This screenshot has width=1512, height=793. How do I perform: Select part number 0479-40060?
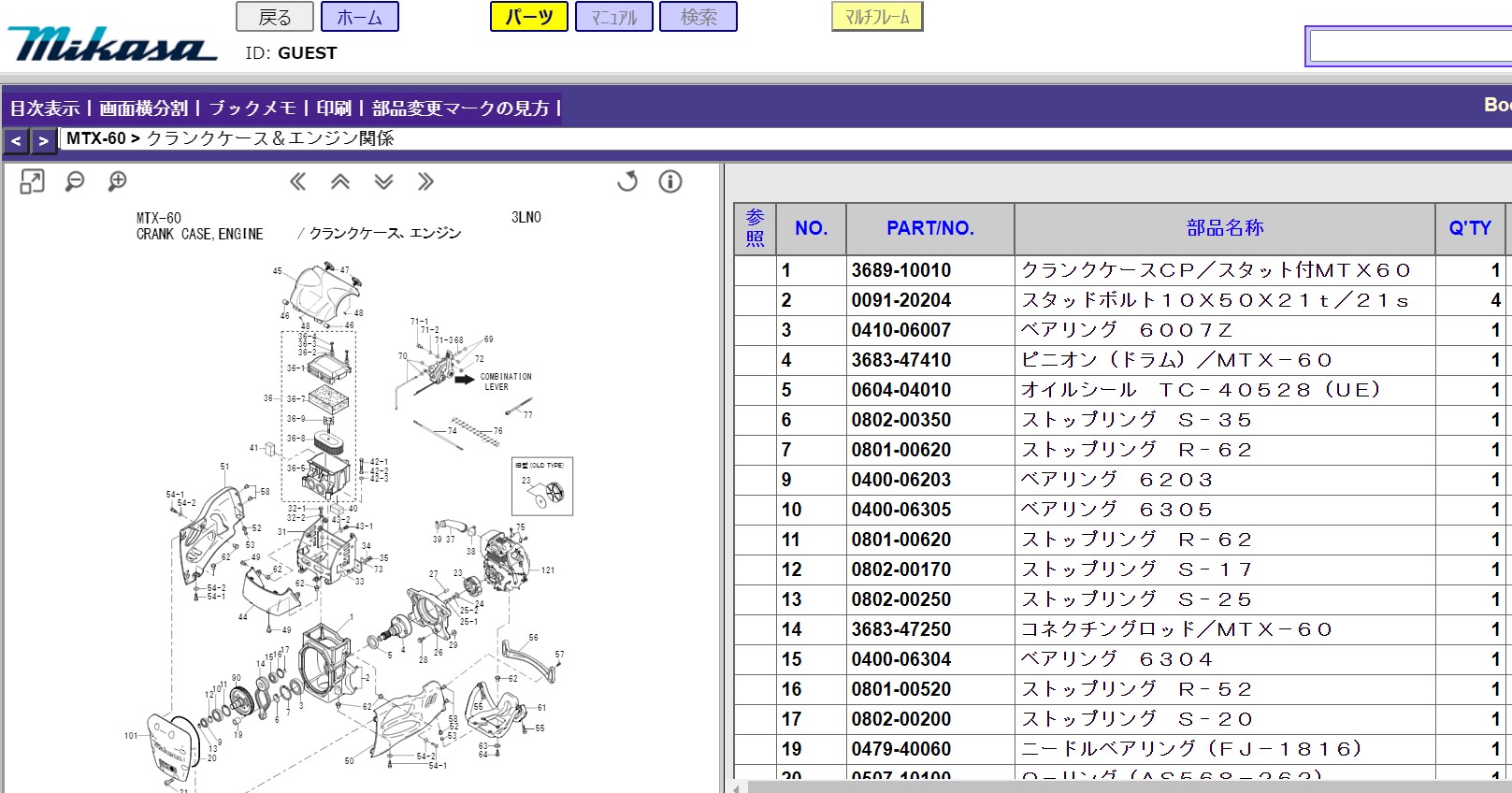[901, 749]
